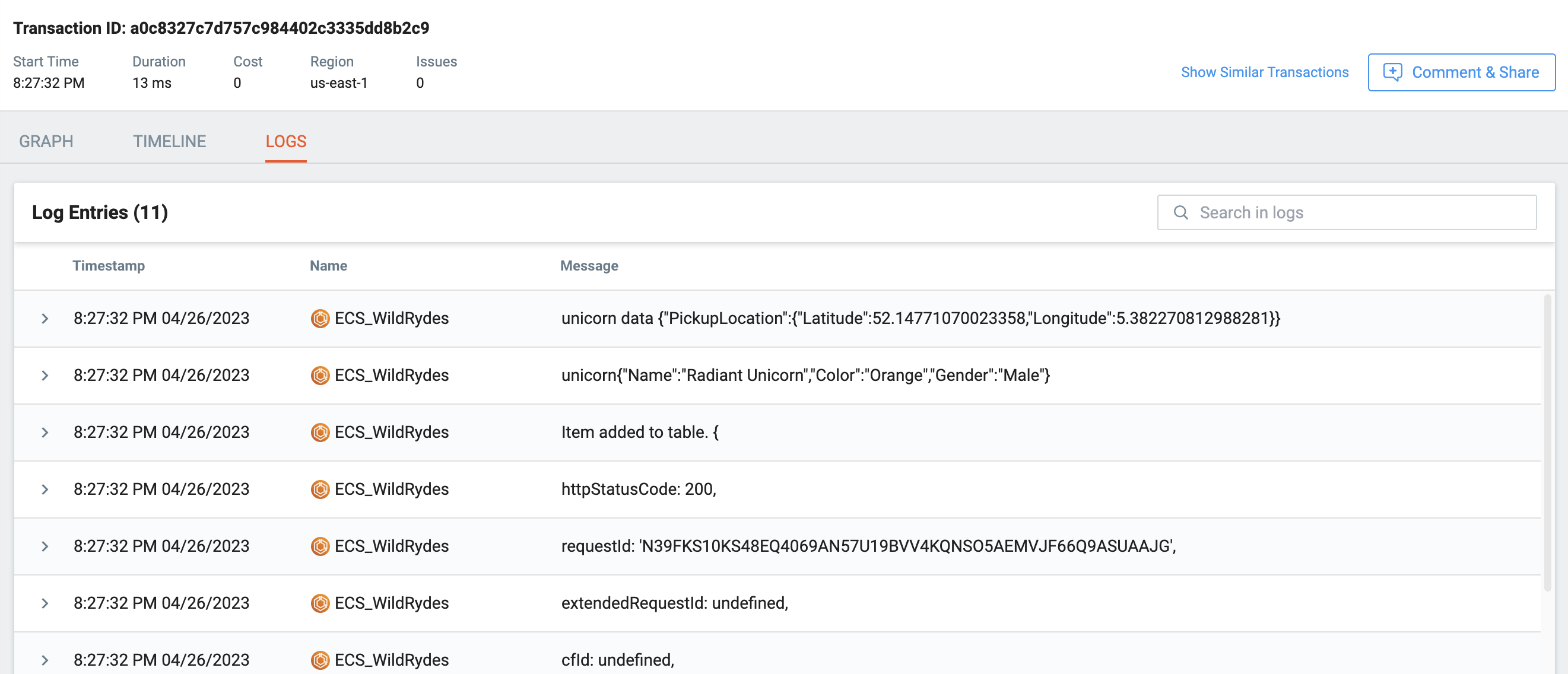1568x674 pixels.
Task: Expand the Radiant Unicorn log entry
Action: (45, 376)
